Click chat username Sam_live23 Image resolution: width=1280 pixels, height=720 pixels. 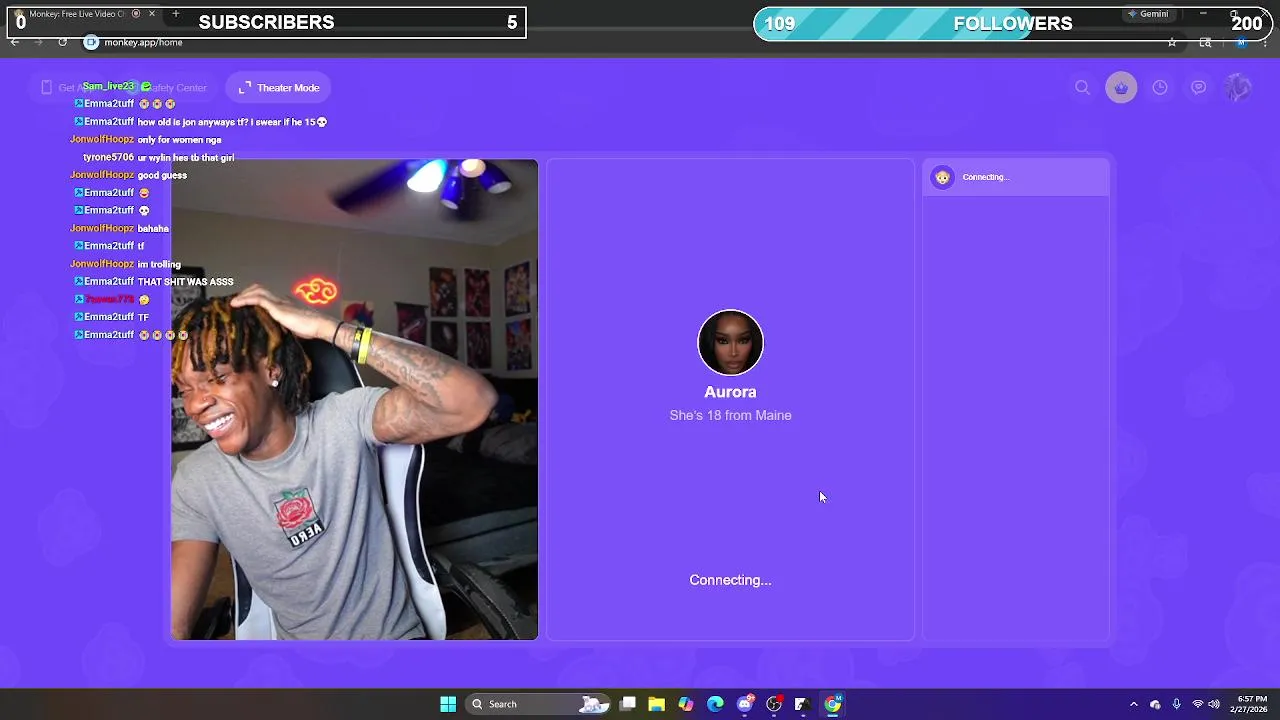[108, 86]
